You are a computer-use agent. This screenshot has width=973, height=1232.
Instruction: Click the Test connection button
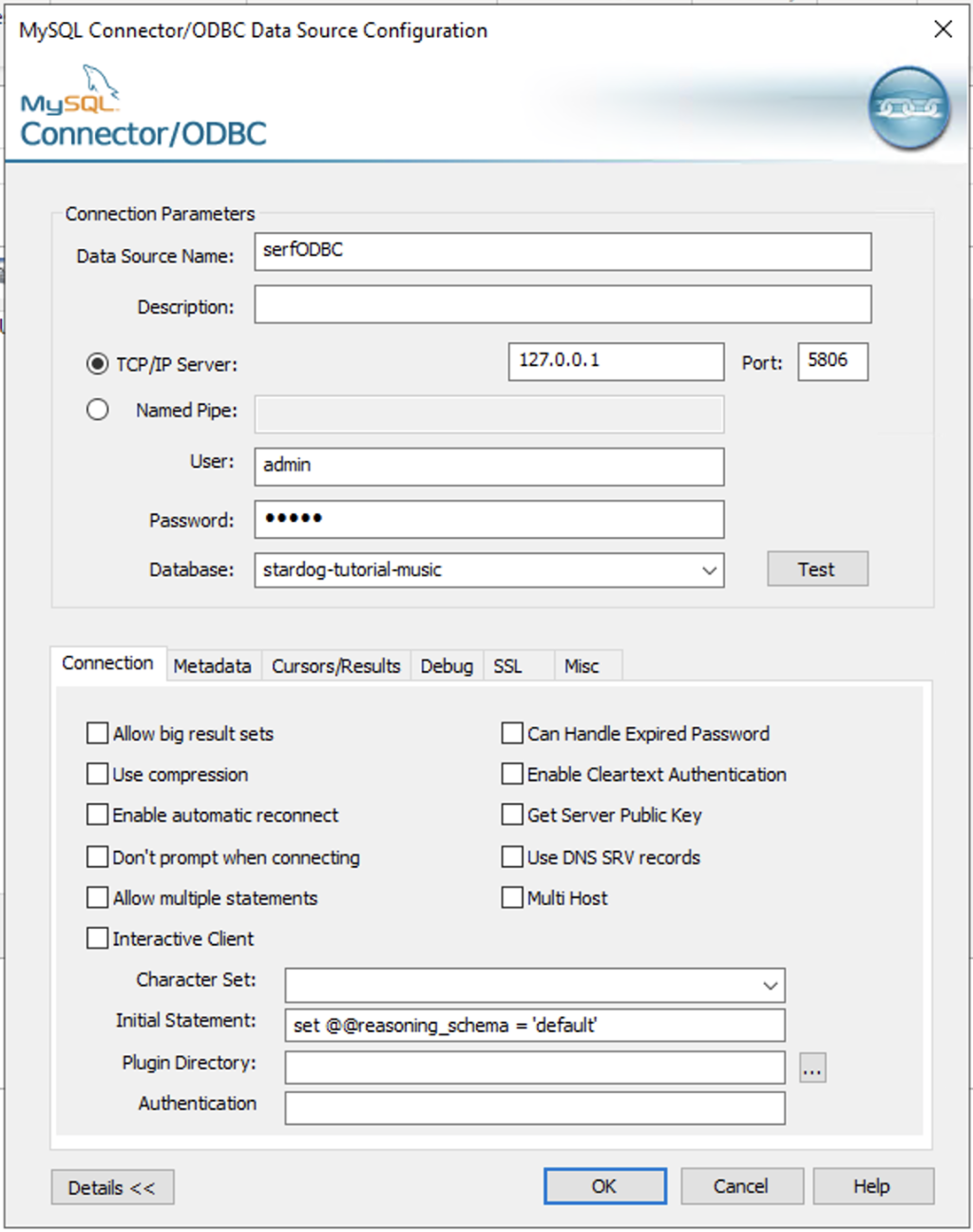coord(816,569)
